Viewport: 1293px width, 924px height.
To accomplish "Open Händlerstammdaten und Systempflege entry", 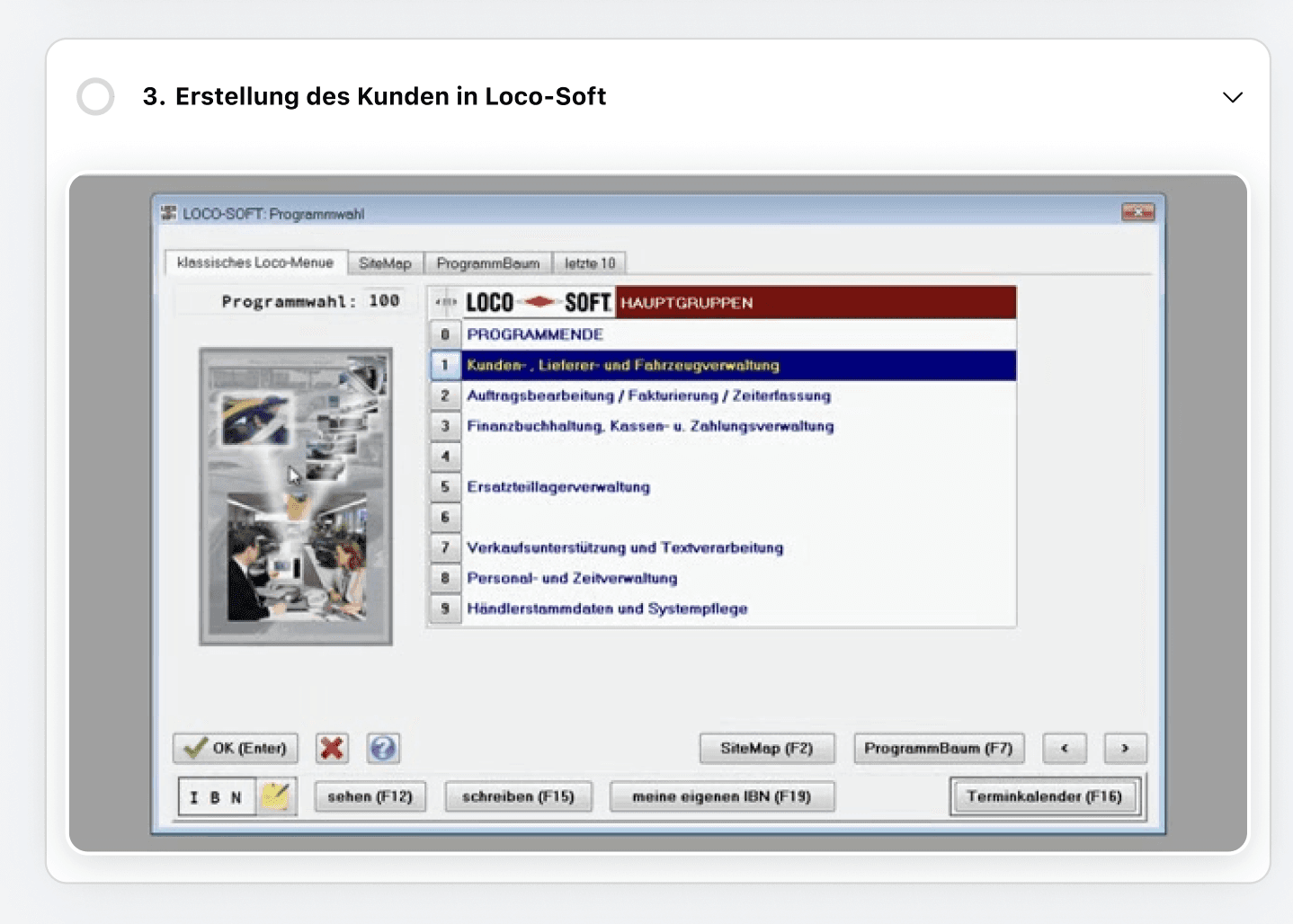I will pyautogui.click(x=739, y=609).
